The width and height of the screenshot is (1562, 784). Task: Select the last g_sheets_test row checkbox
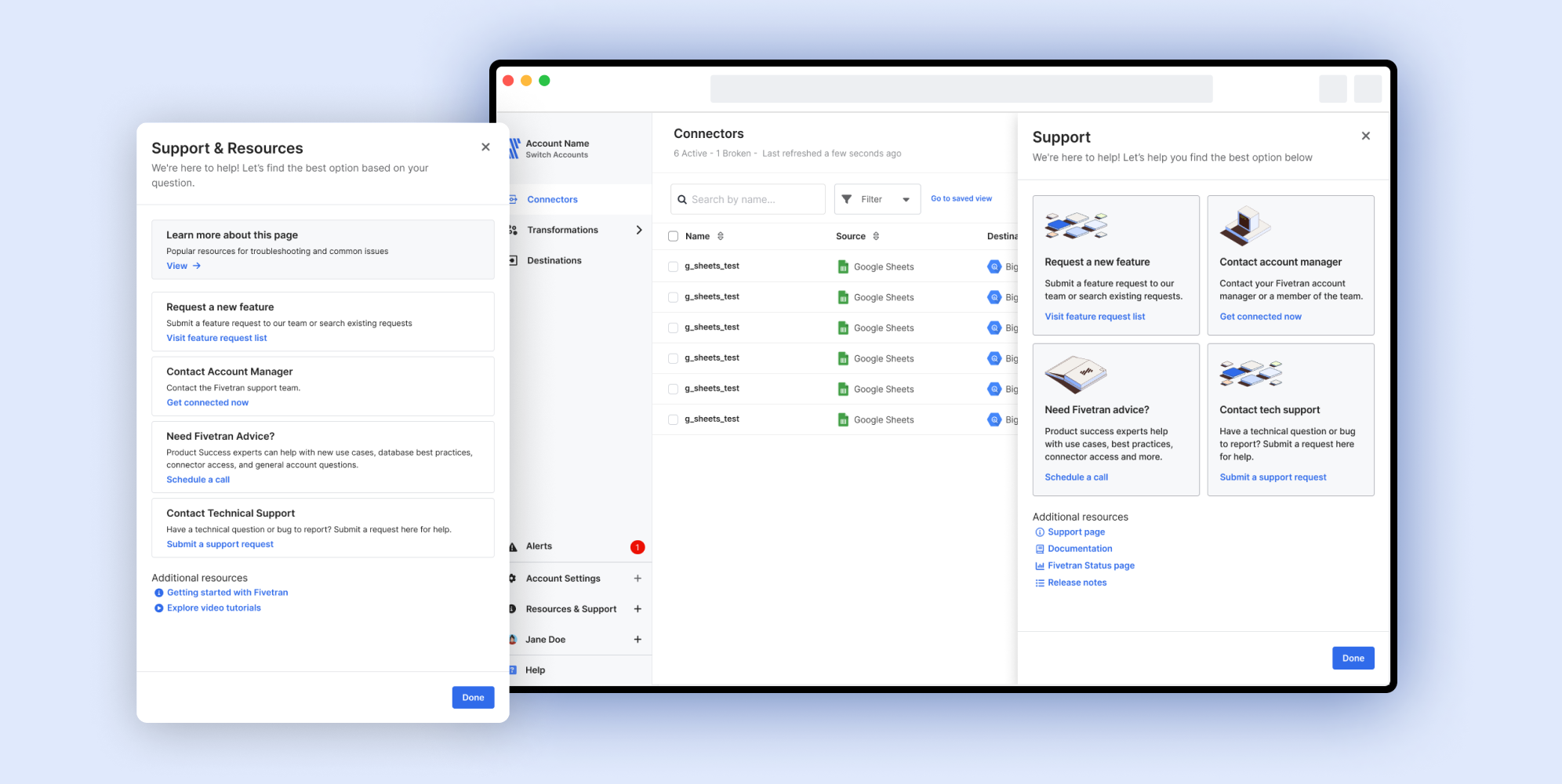point(673,419)
